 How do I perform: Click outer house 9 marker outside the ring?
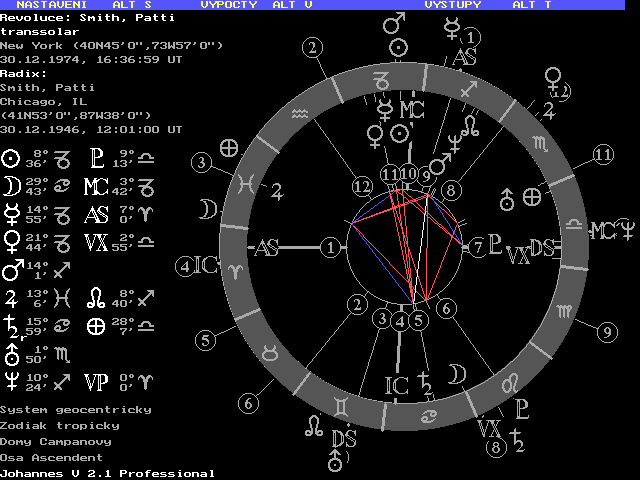pyautogui.click(x=607, y=332)
